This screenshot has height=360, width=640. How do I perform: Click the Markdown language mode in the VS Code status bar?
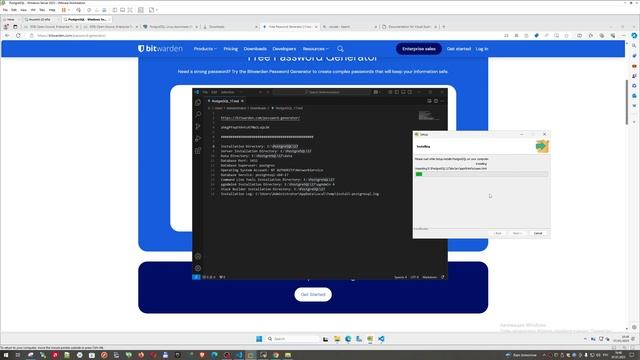[x=429, y=277]
